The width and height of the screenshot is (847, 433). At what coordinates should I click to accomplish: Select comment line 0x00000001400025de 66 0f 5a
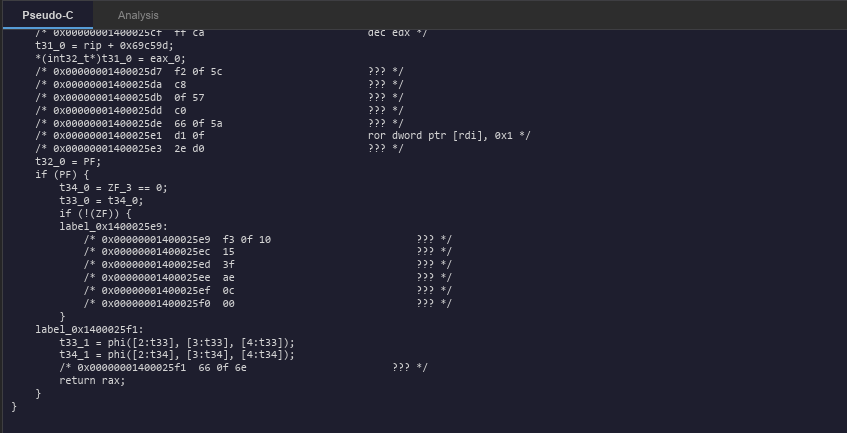point(219,123)
